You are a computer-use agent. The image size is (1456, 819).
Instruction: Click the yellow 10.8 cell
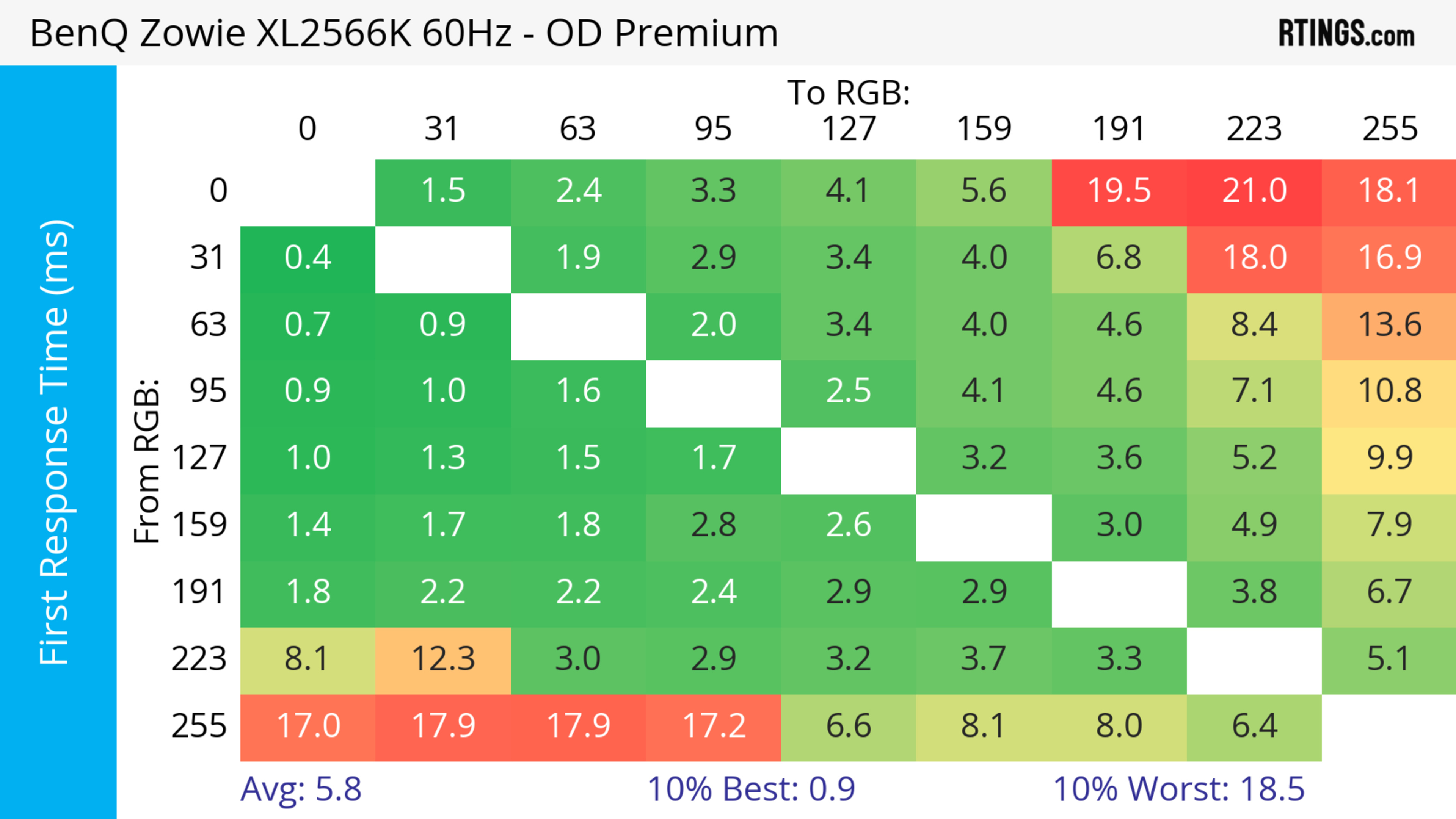click(x=1389, y=391)
